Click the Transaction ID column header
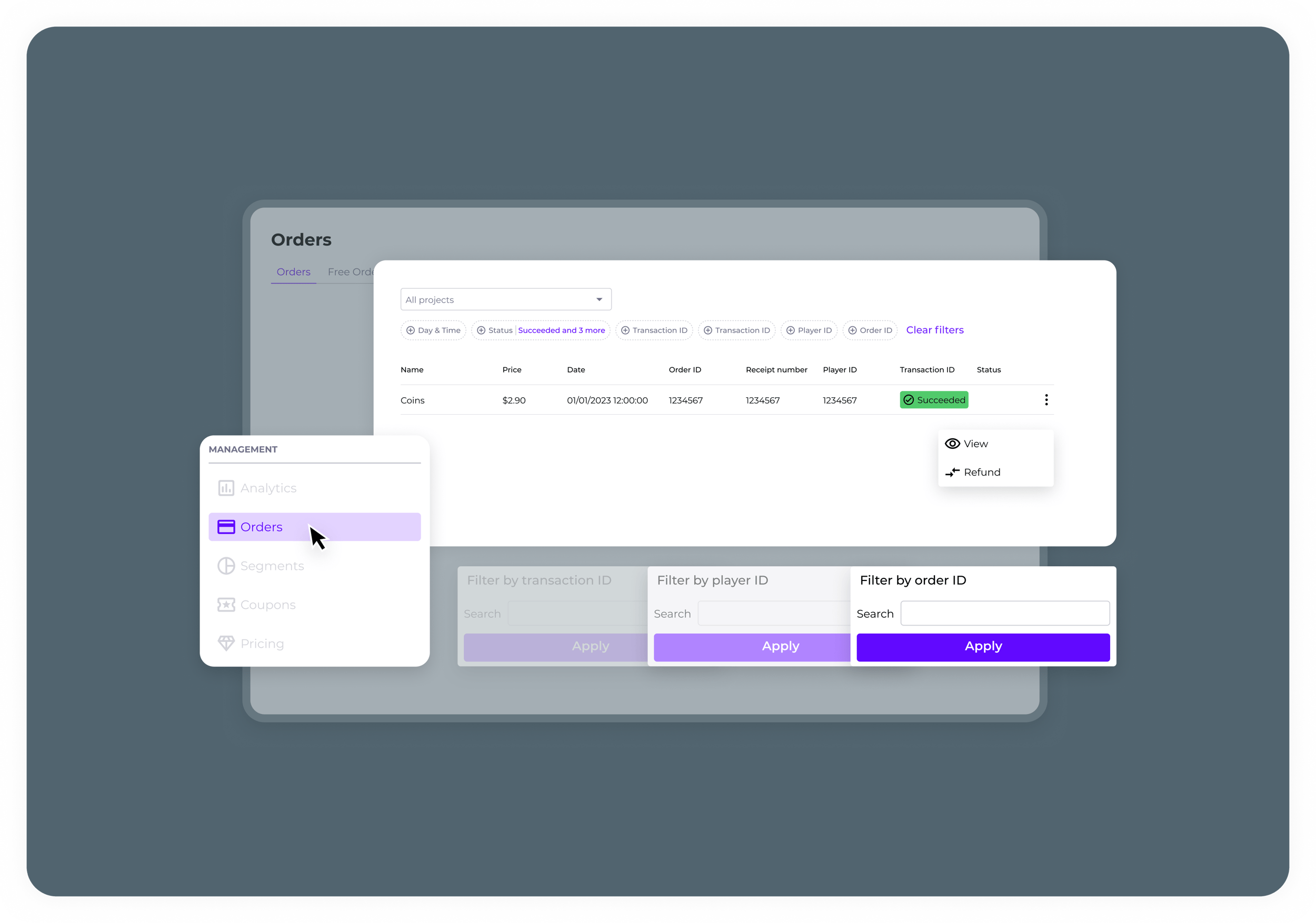1316x923 pixels. pyautogui.click(x=927, y=370)
